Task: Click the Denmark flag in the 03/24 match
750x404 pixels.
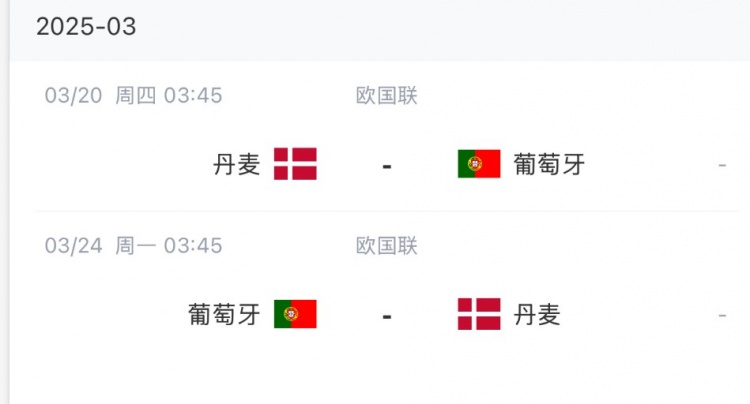Action: (x=479, y=314)
